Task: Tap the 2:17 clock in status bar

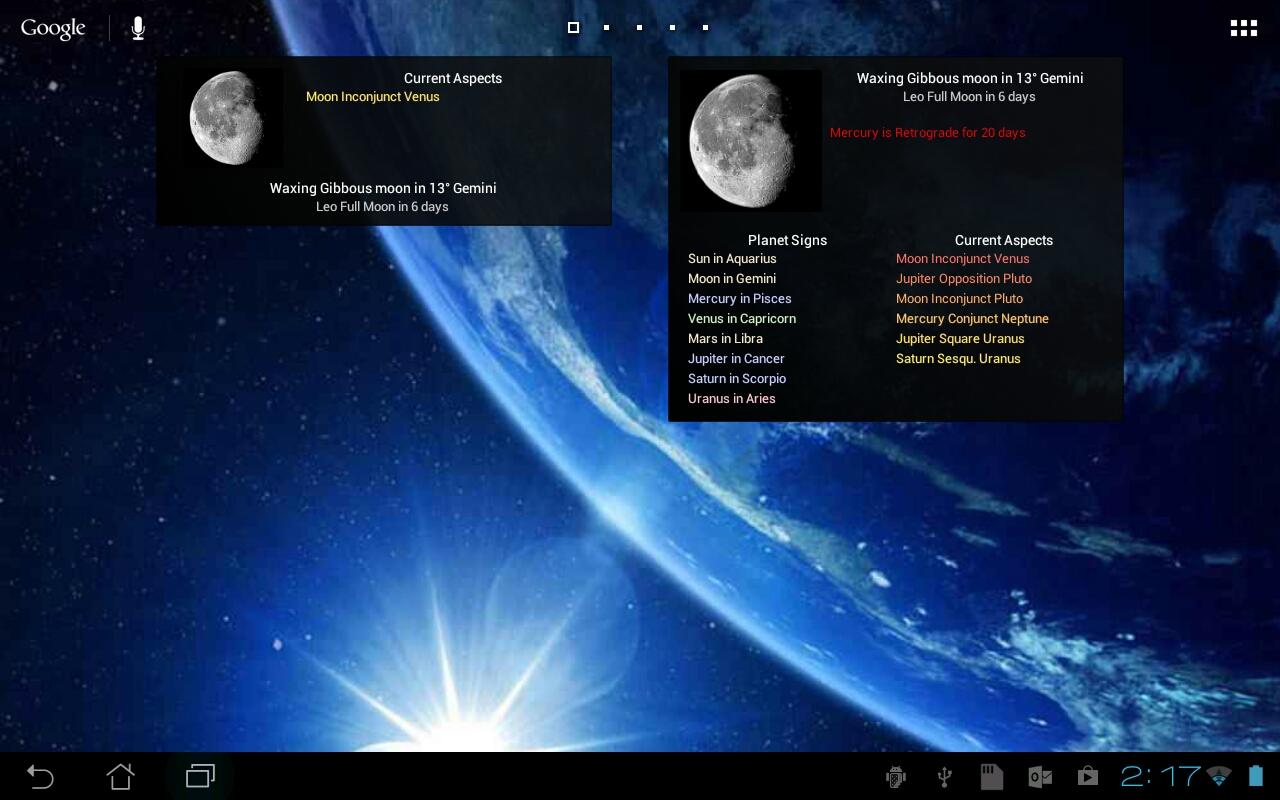Action: [x=1160, y=776]
